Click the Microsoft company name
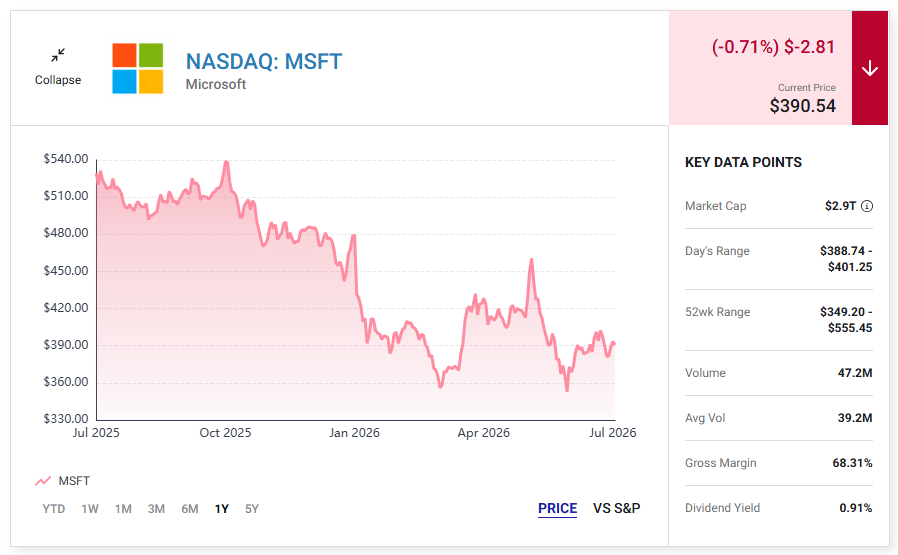This screenshot has height=555, width=898. 215,84
